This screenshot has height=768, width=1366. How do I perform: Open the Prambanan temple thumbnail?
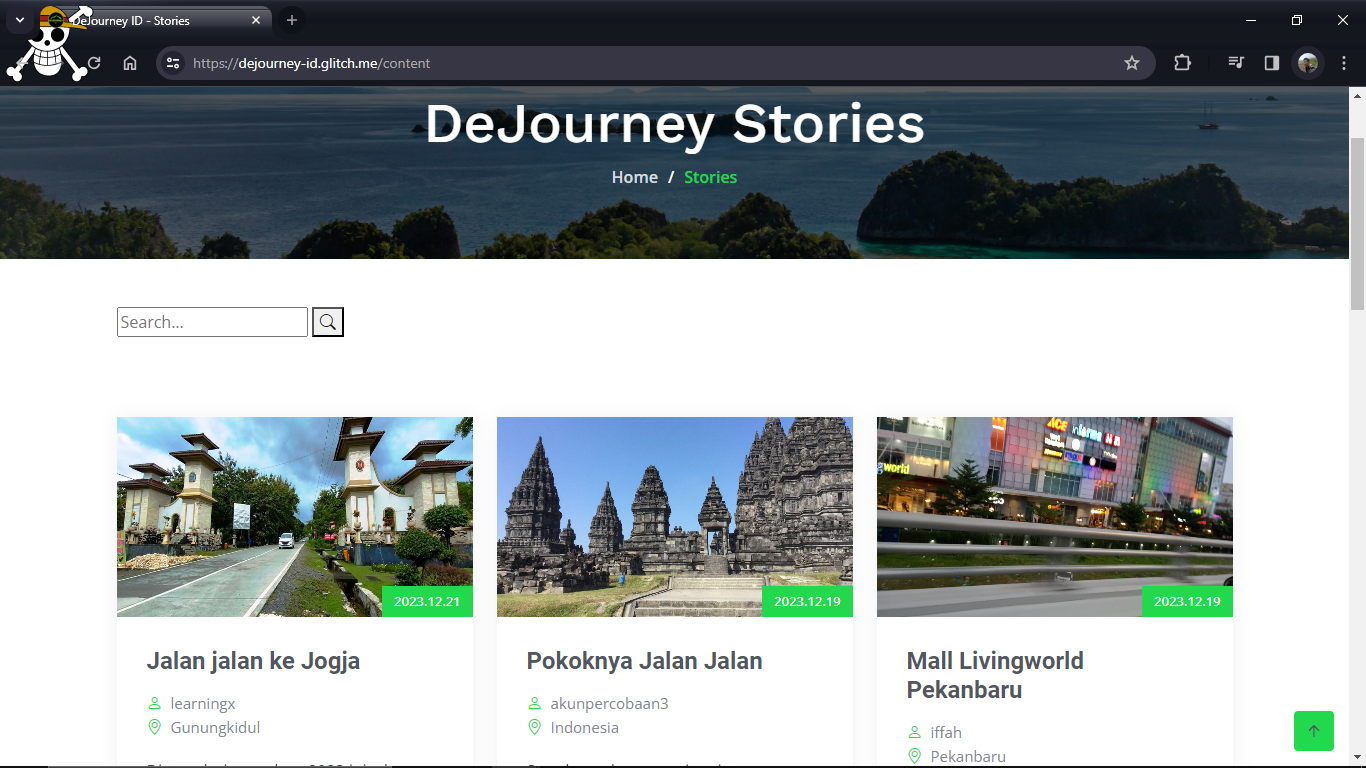(x=675, y=516)
